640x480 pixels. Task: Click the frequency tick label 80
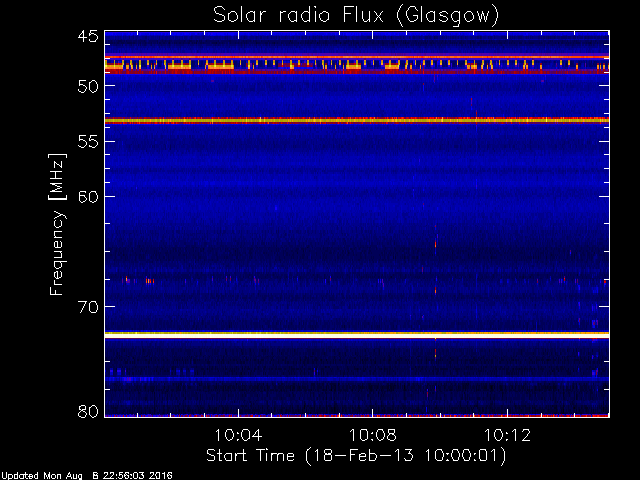(x=88, y=411)
